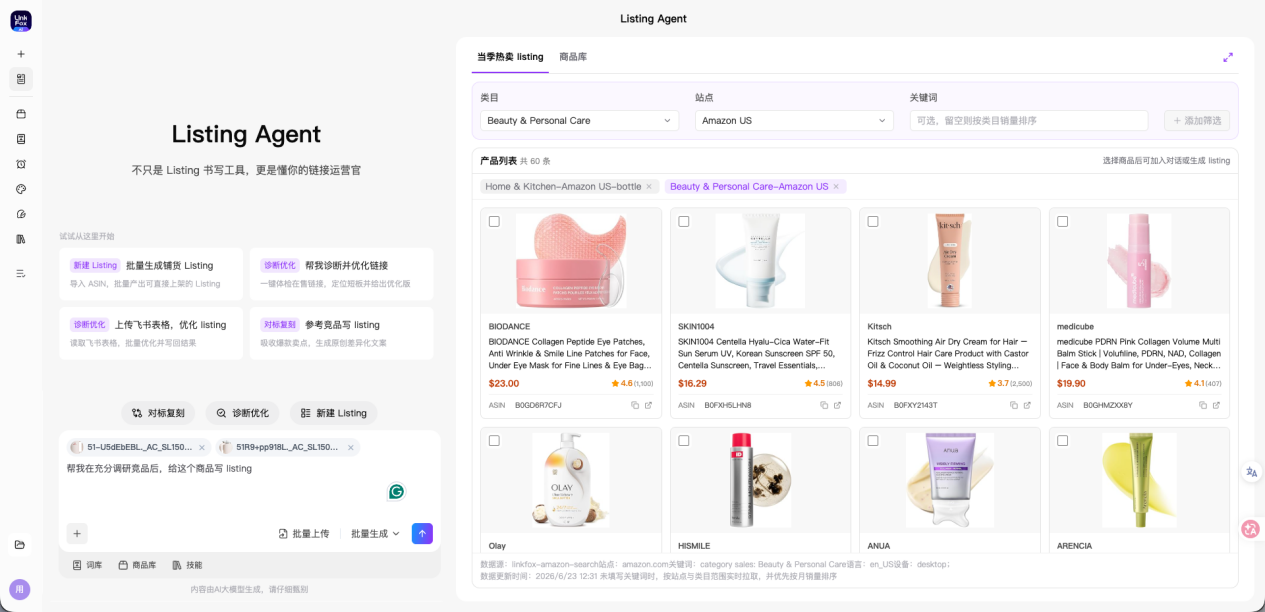Select the BIODANCE product checkbox
Screen dimensions: 1265x612
(494, 221)
